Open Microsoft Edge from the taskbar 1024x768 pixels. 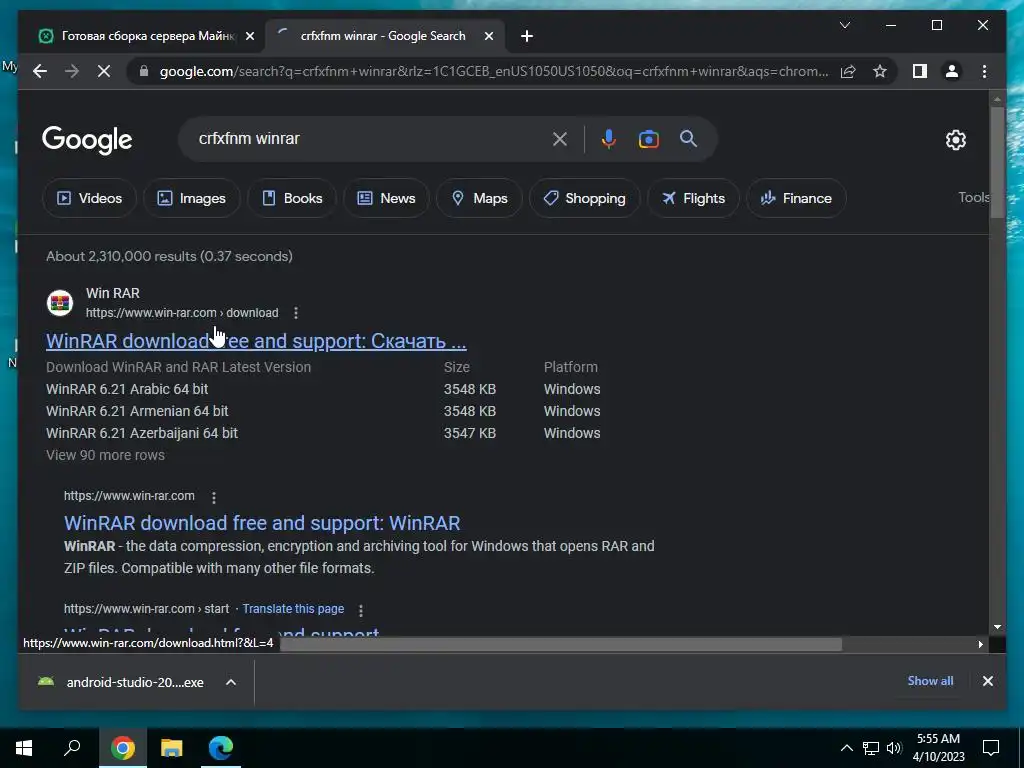tap(221, 748)
